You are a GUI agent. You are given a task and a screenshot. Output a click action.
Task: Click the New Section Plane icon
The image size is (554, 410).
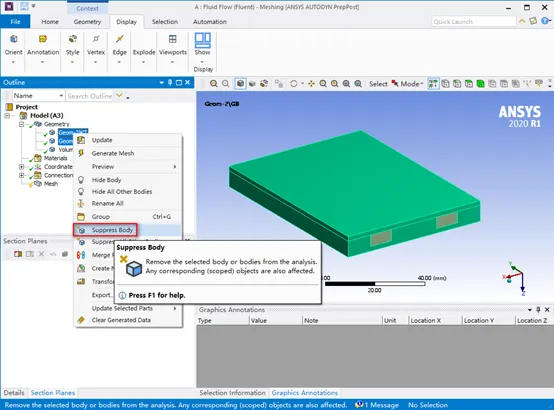(x=18, y=254)
